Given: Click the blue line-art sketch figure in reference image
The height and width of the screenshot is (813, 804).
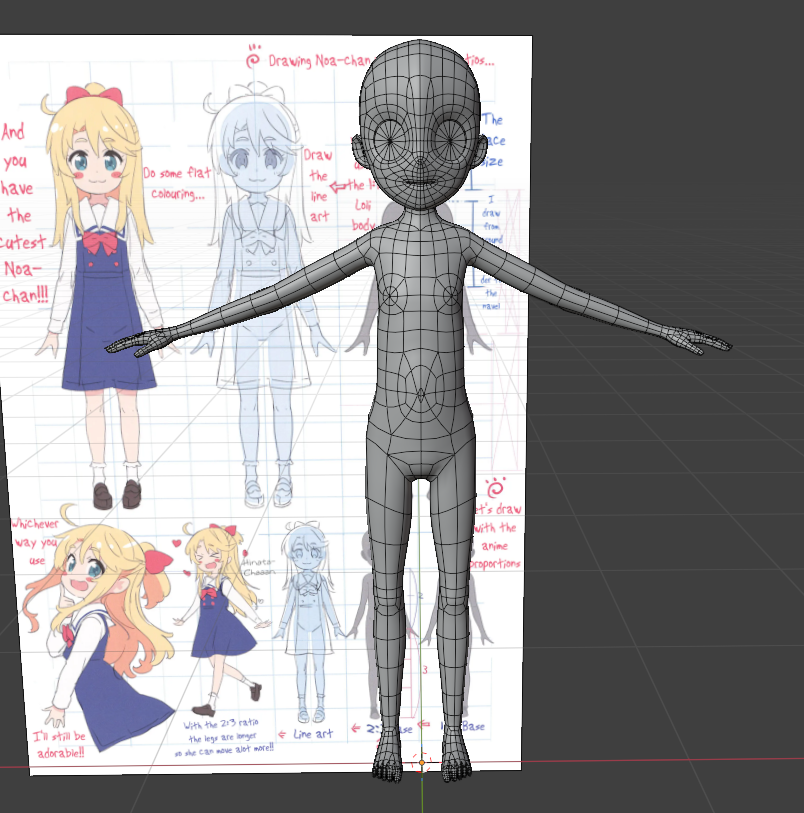Looking at the screenshot, I should pyautogui.click(x=262, y=294).
